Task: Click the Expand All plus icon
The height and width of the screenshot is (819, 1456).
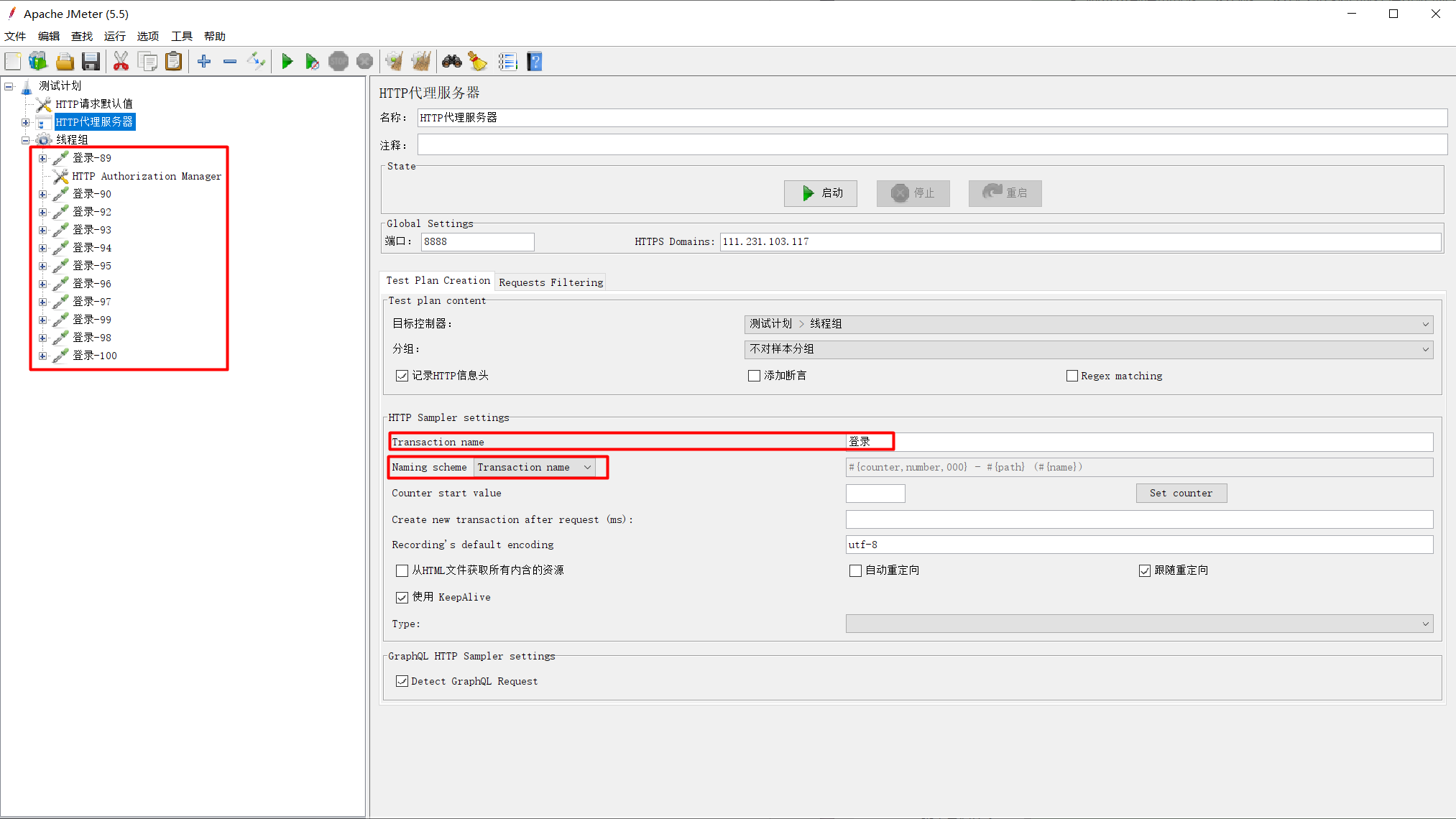Action: (x=204, y=62)
